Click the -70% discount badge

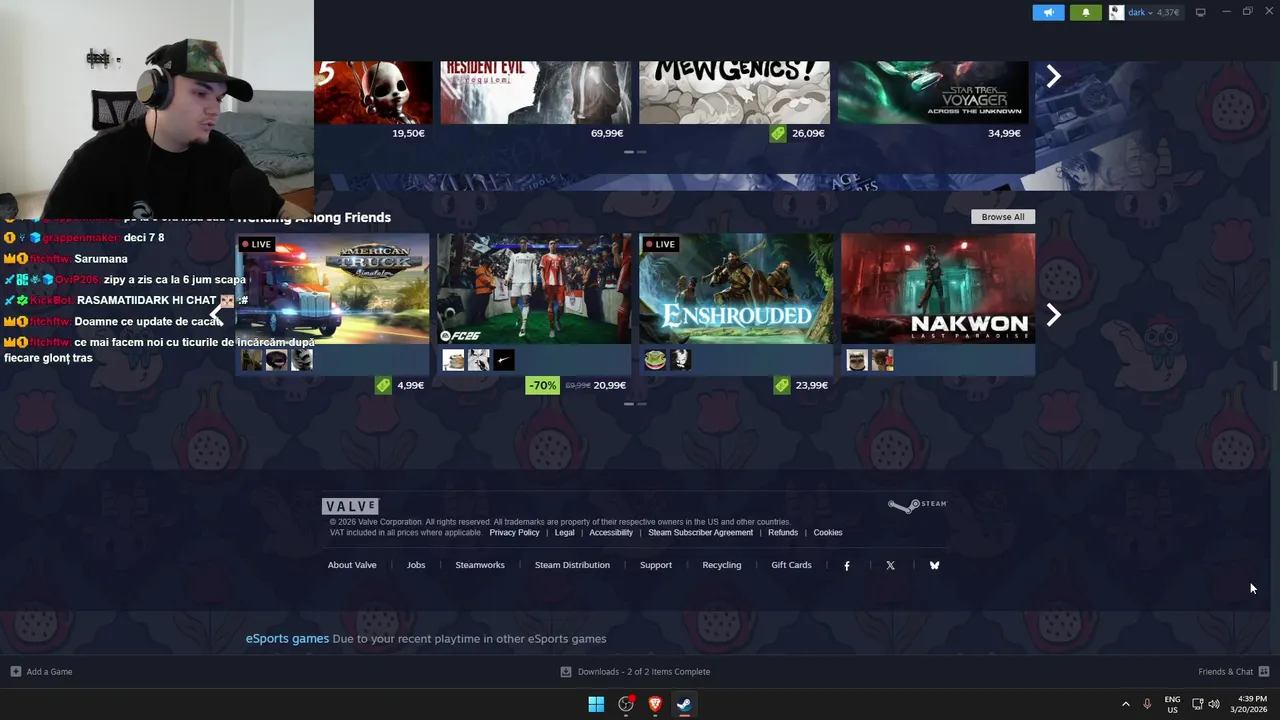point(542,385)
